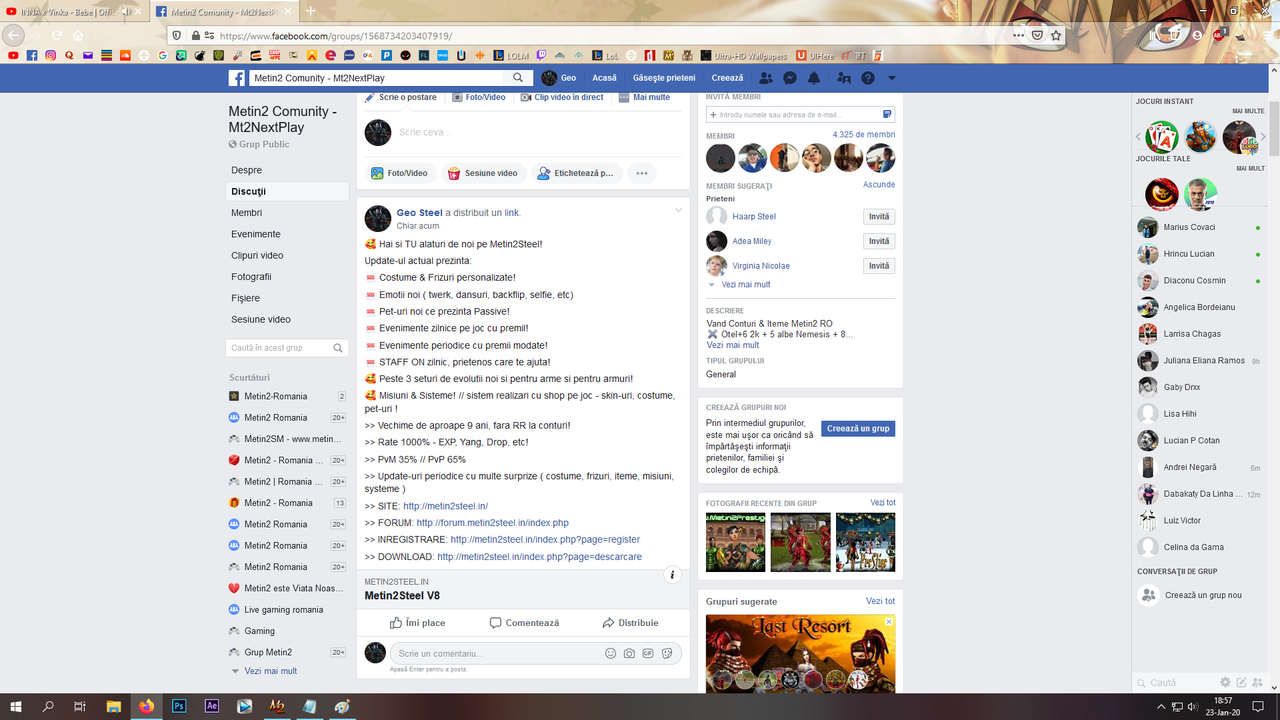Image resolution: width=1280 pixels, height=720 pixels.
Task: Open the Mai multe composer options
Action: 645,97
